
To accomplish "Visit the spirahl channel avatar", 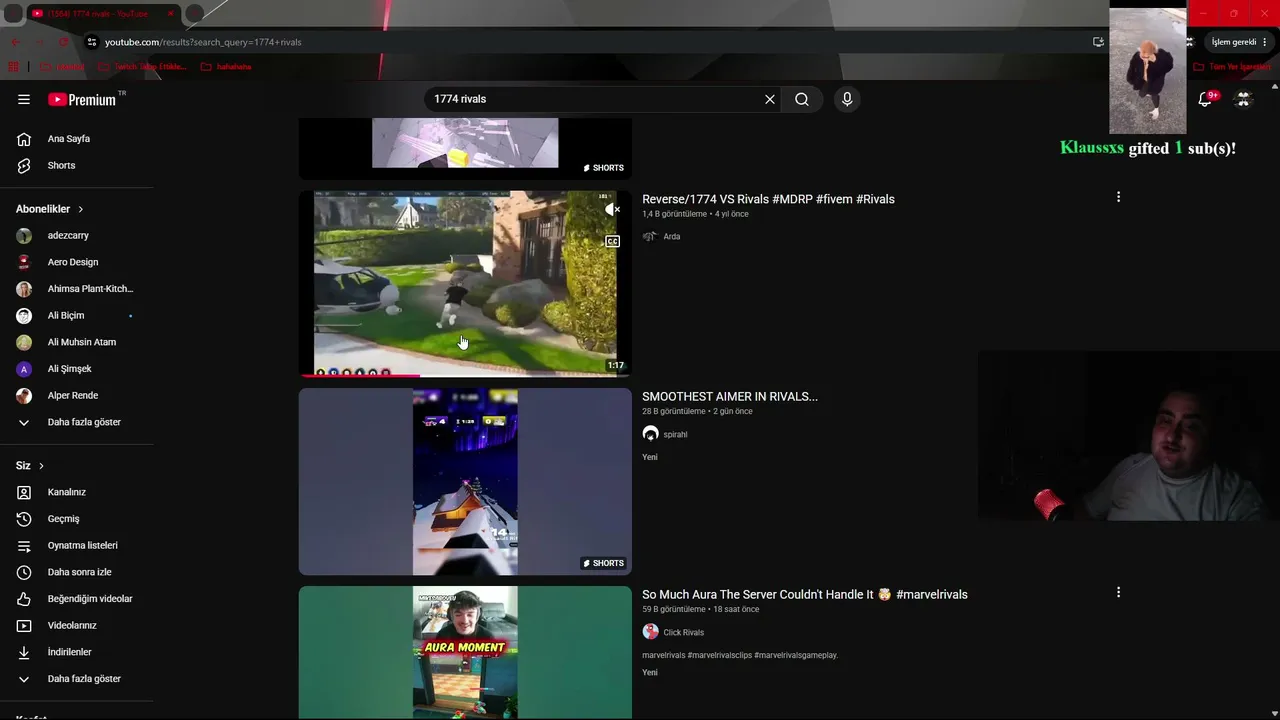I will click(x=650, y=434).
